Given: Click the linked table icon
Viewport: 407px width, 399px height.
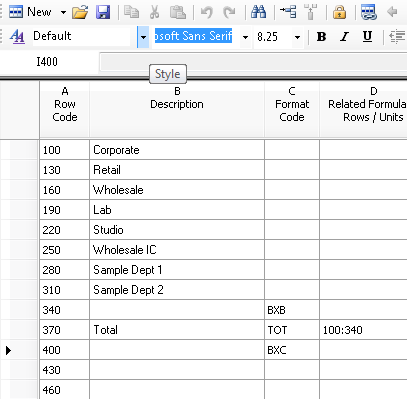Looking at the screenshot, I should (x=369, y=12).
